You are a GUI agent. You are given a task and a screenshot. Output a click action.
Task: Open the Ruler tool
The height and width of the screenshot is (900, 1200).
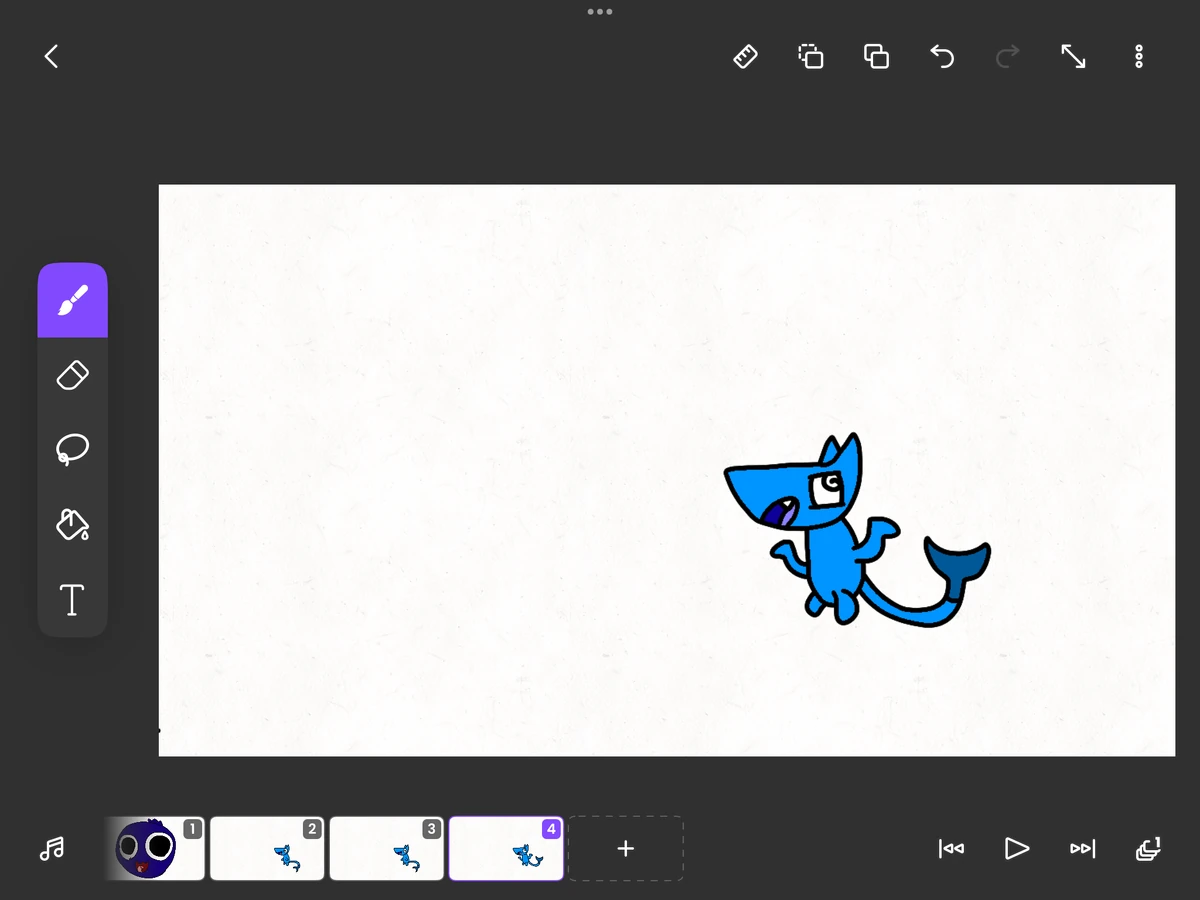coord(745,56)
